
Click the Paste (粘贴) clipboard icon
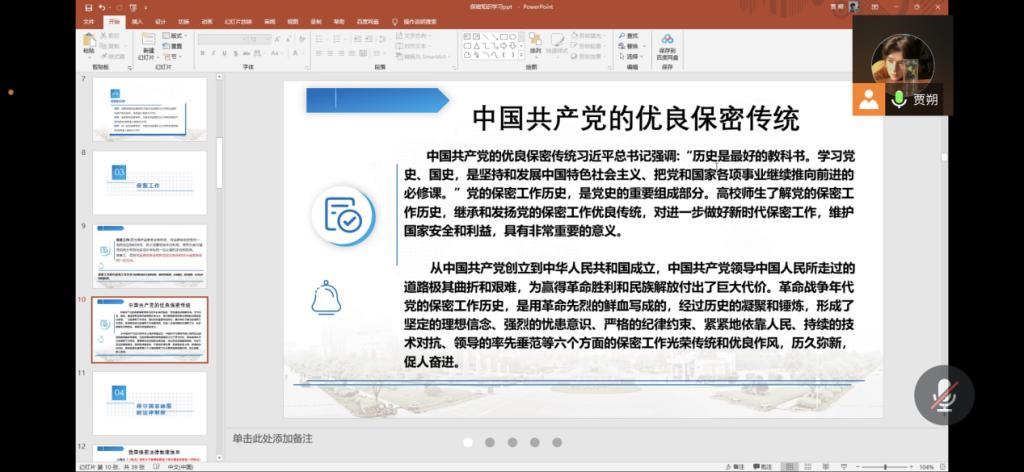[x=88, y=40]
